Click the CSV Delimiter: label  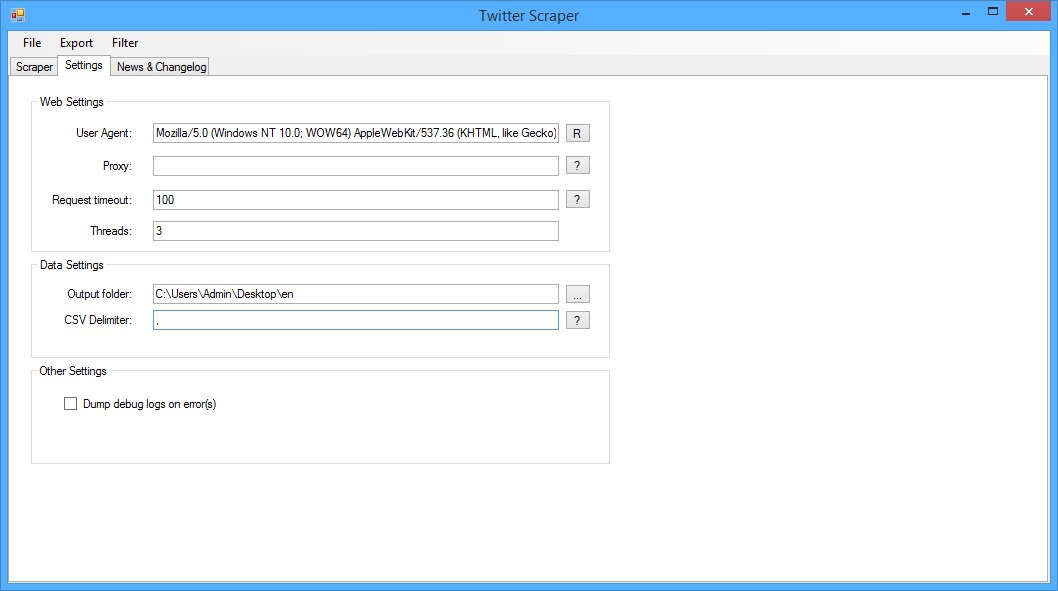[98, 320]
